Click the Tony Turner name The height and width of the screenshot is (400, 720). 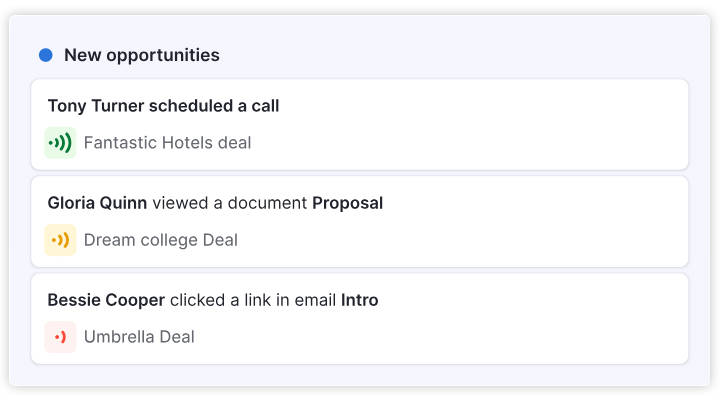tap(96, 106)
